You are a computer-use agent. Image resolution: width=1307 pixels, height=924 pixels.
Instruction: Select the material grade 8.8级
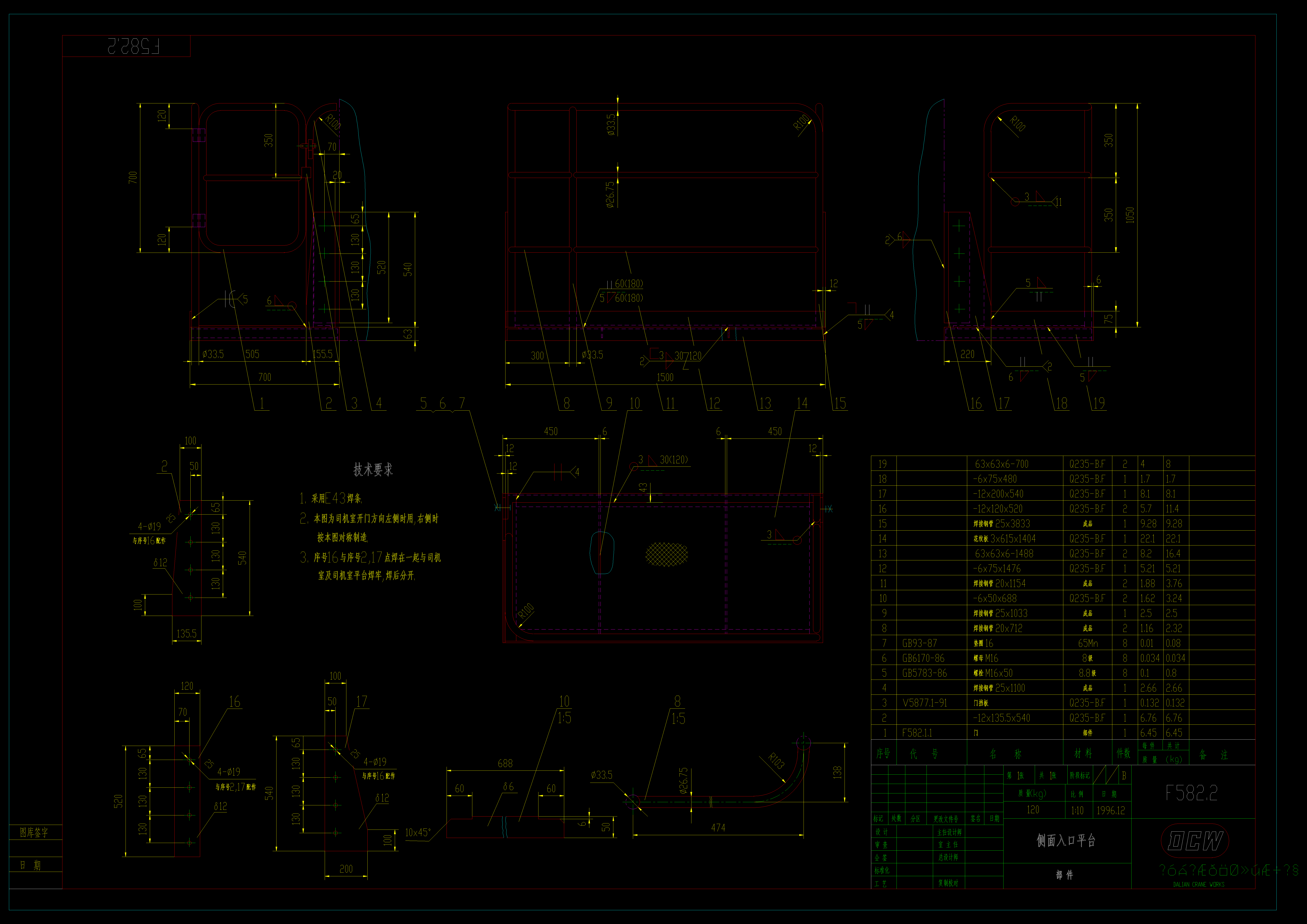click(x=1087, y=673)
